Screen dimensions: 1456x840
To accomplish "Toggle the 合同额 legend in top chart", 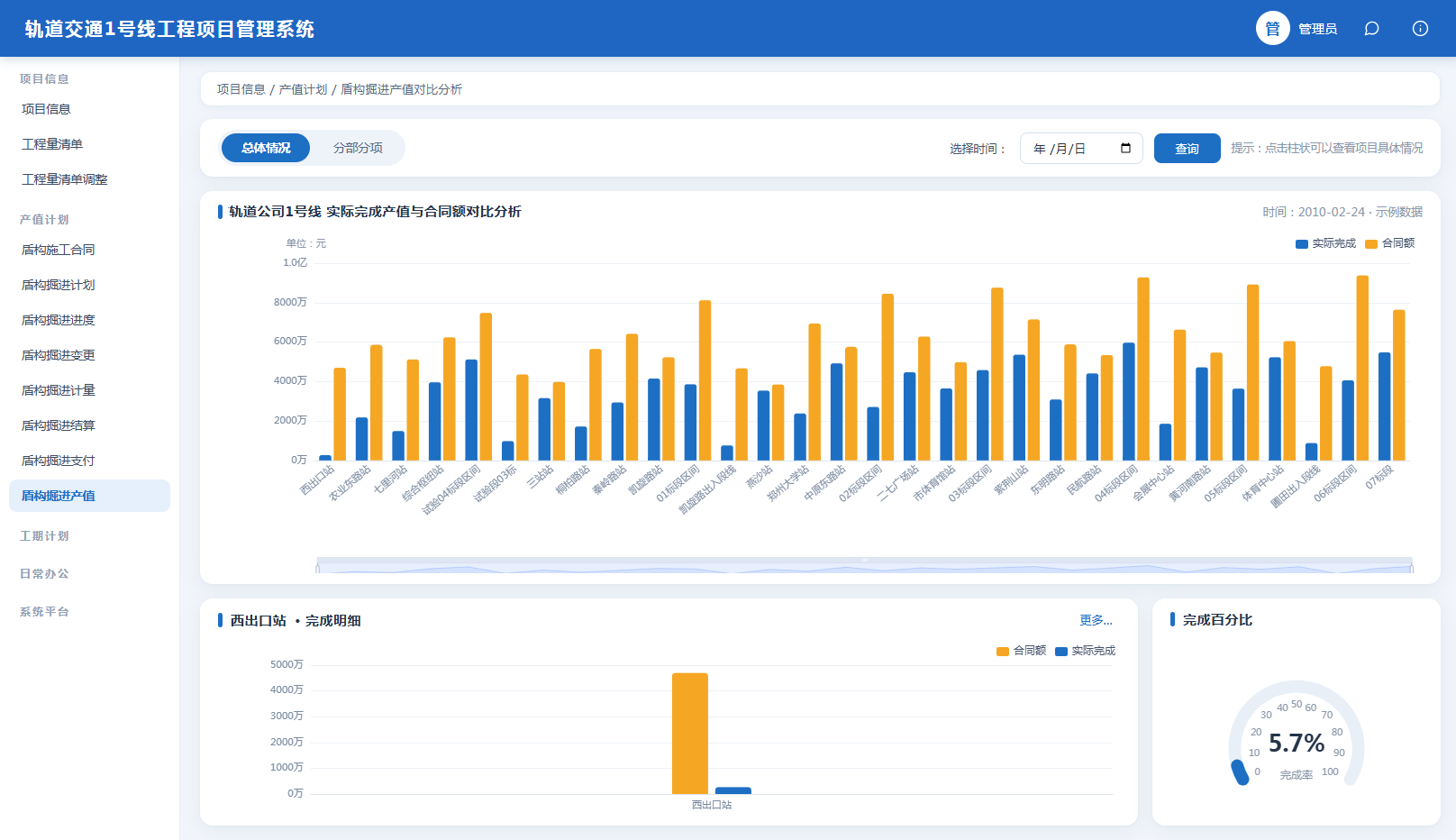I will point(1390,243).
